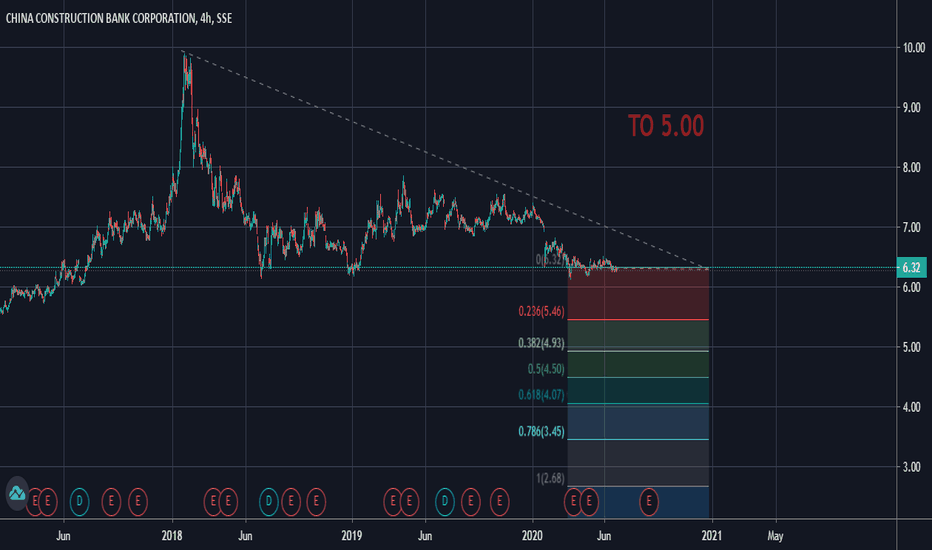Viewport: 932px width, 550px height.
Task: Click the May time axis label
Action: [x=775, y=536]
